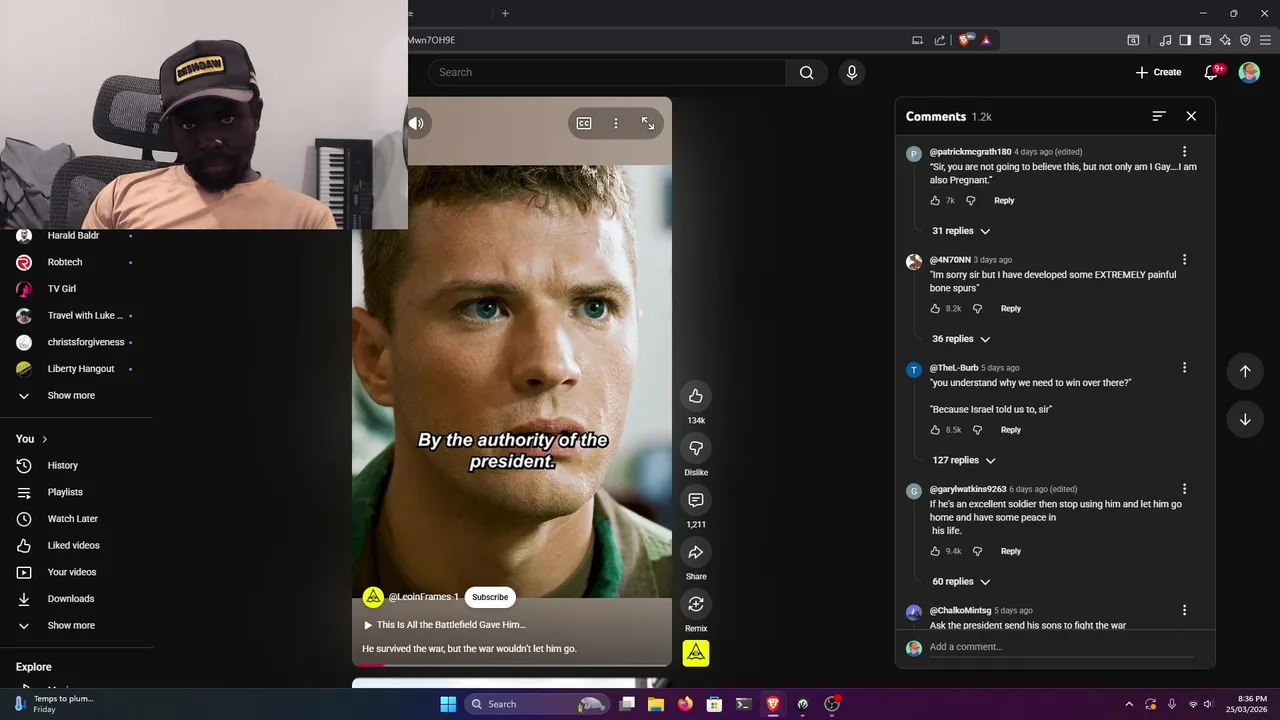Toggle closed captions with the CC button
This screenshot has width=1280, height=720.
click(x=584, y=123)
